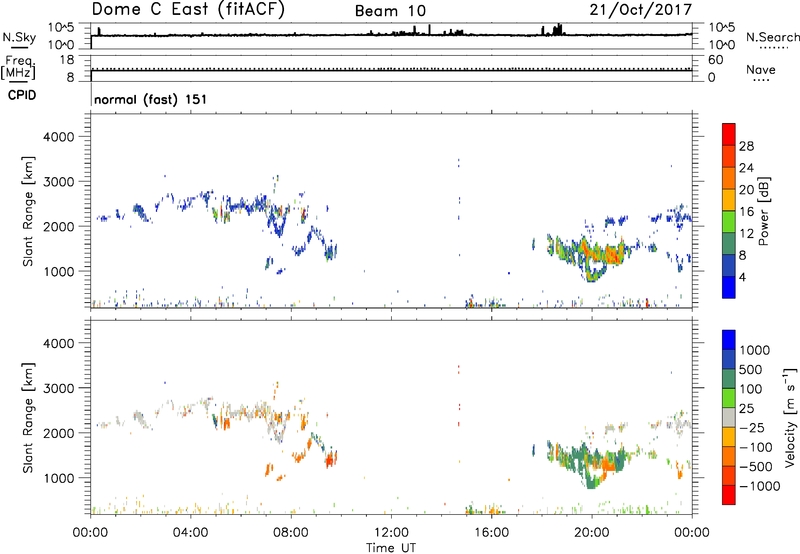Click the "CPID" row label
The image size is (800, 554).
(x=22, y=95)
